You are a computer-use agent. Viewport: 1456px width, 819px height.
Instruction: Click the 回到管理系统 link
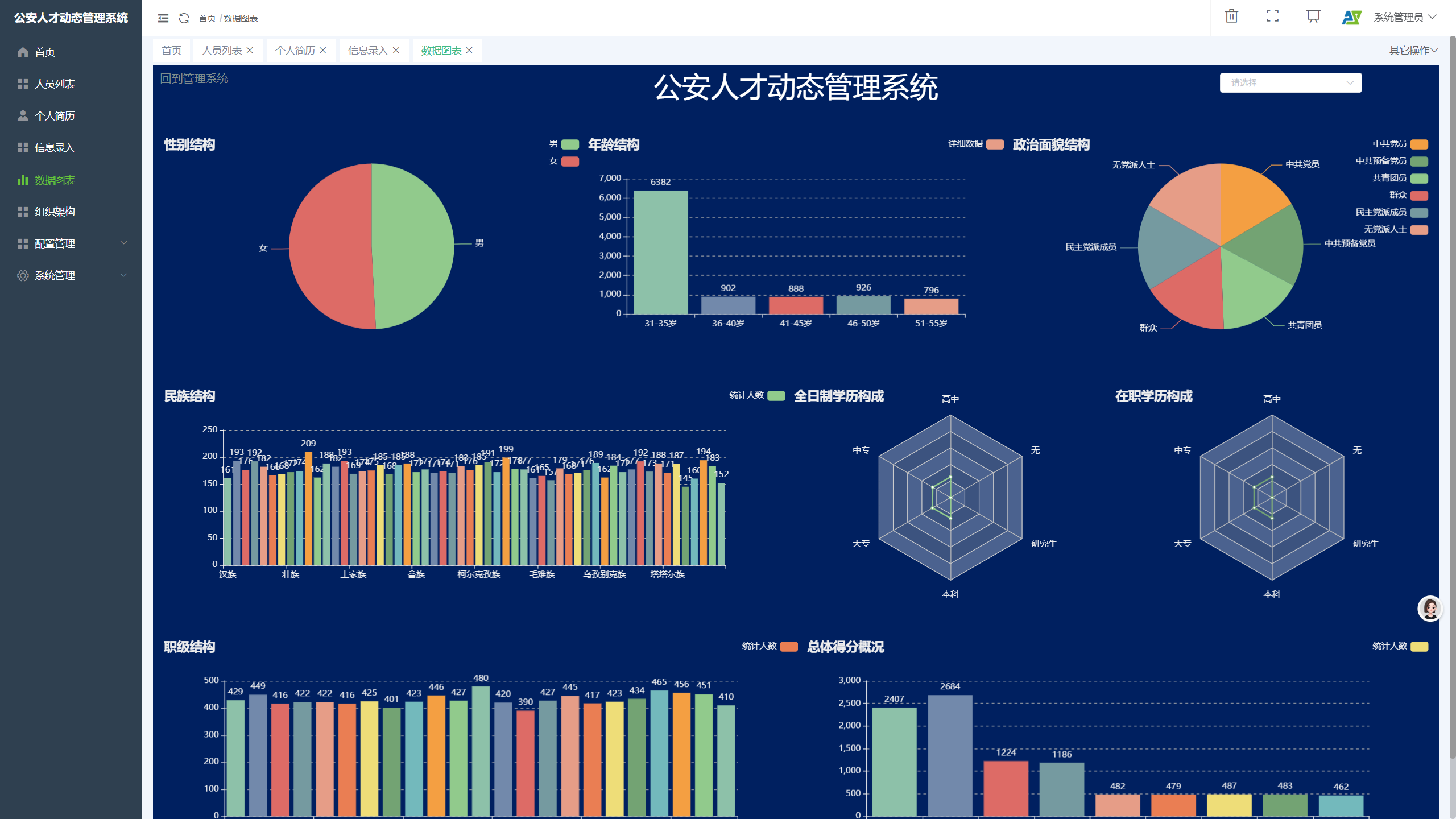coord(194,78)
